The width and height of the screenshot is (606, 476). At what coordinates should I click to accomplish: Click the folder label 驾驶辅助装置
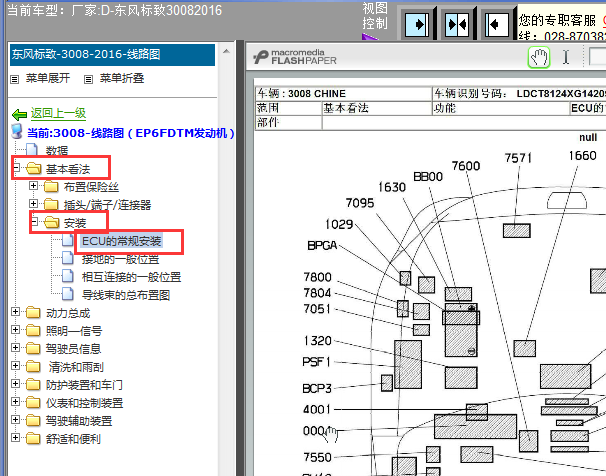(79, 421)
